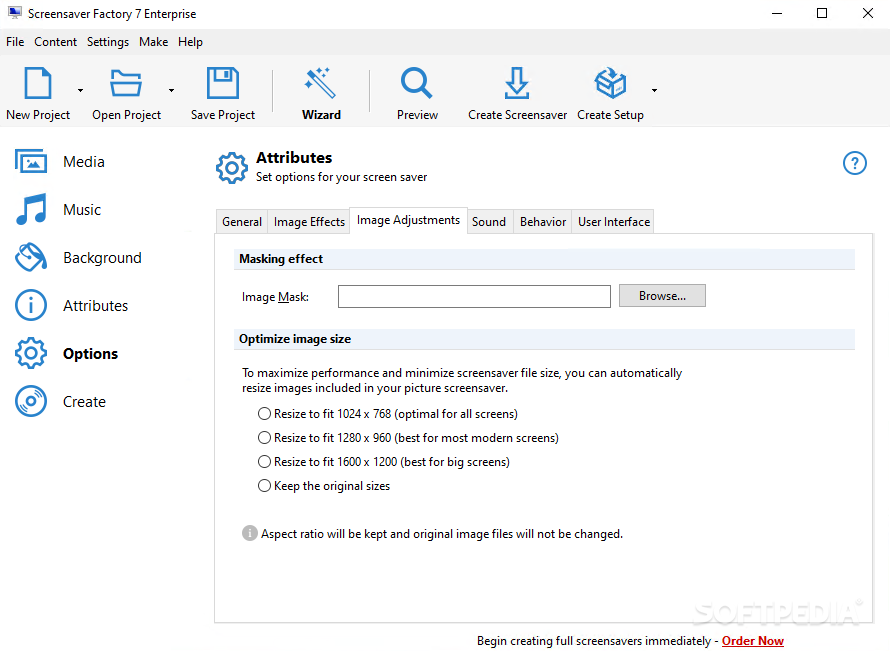
Task: Switch to the Sound tab
Action: (x=489, y=222)
